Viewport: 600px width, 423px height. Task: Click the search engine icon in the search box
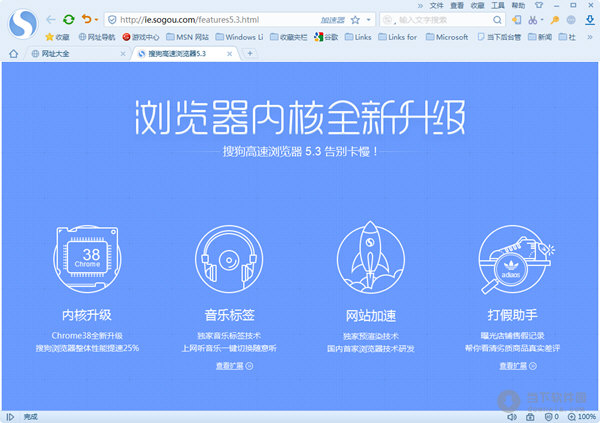(x=387, y=20)
